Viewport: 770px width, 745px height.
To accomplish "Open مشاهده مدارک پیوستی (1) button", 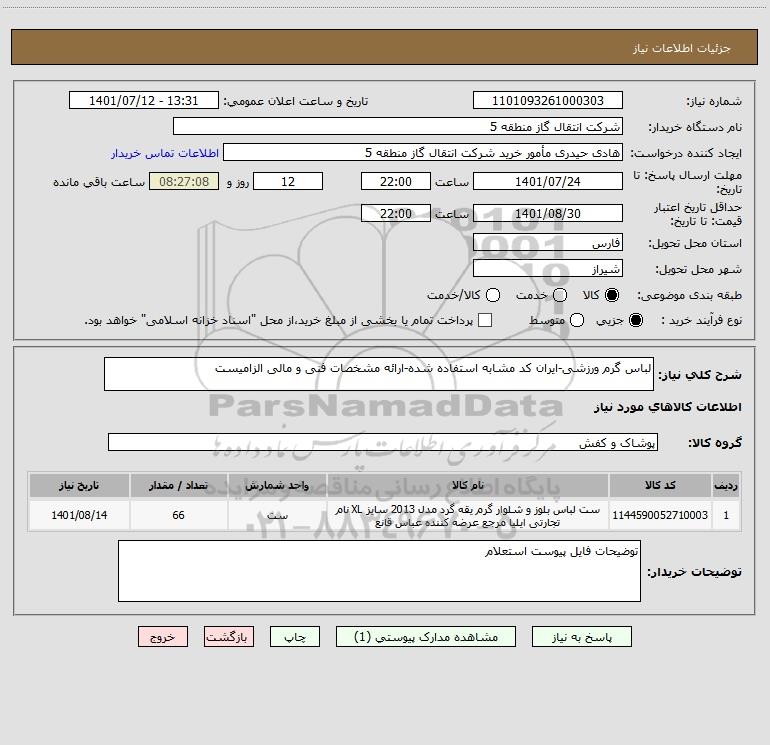I will [426, 637].
